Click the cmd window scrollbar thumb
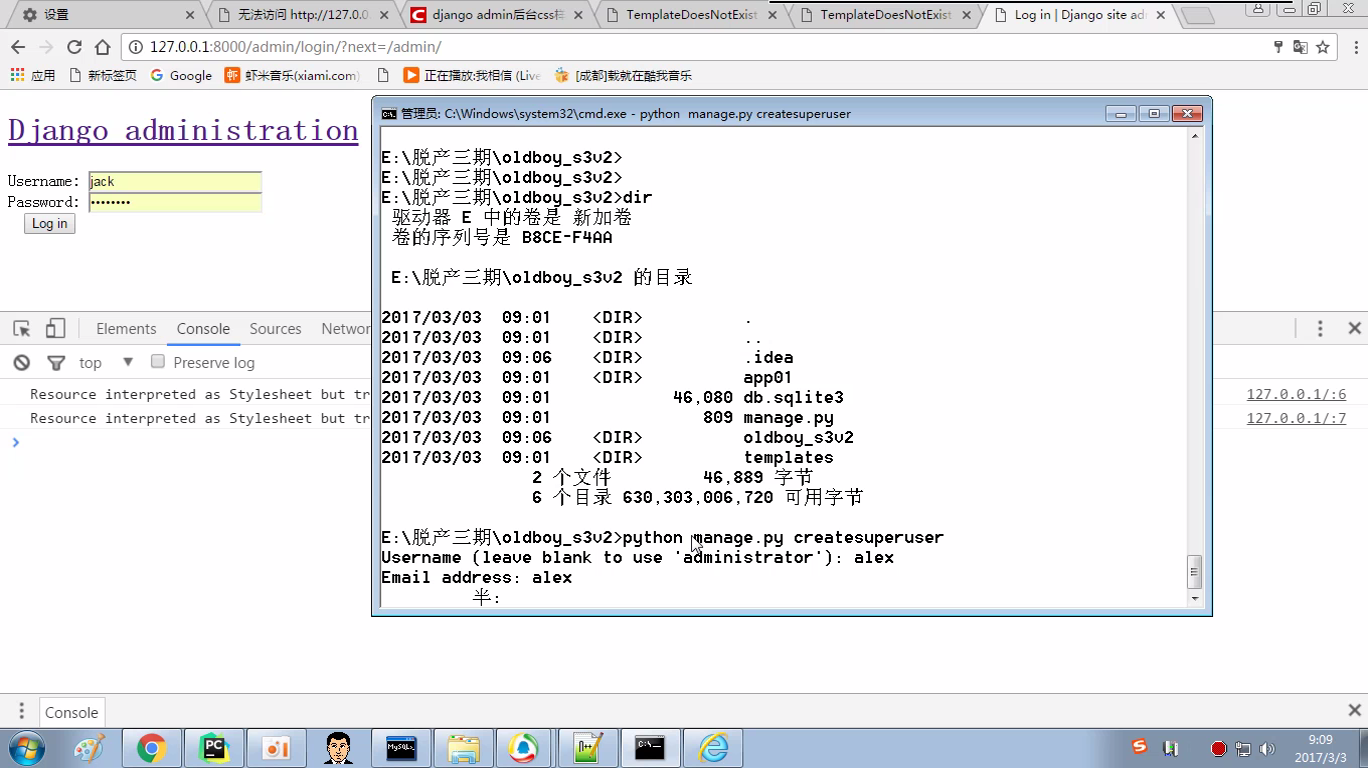 (1194, 571)
